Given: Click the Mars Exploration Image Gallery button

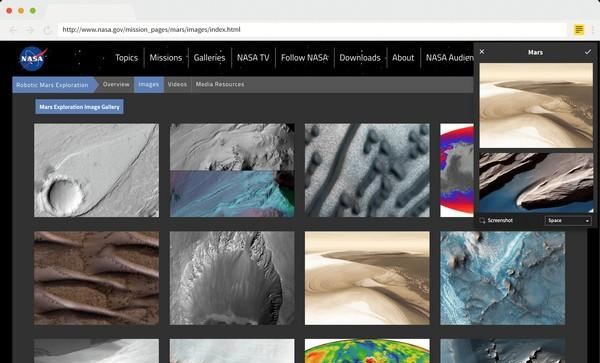Looking at the screenshot, I should pos(80,107).
